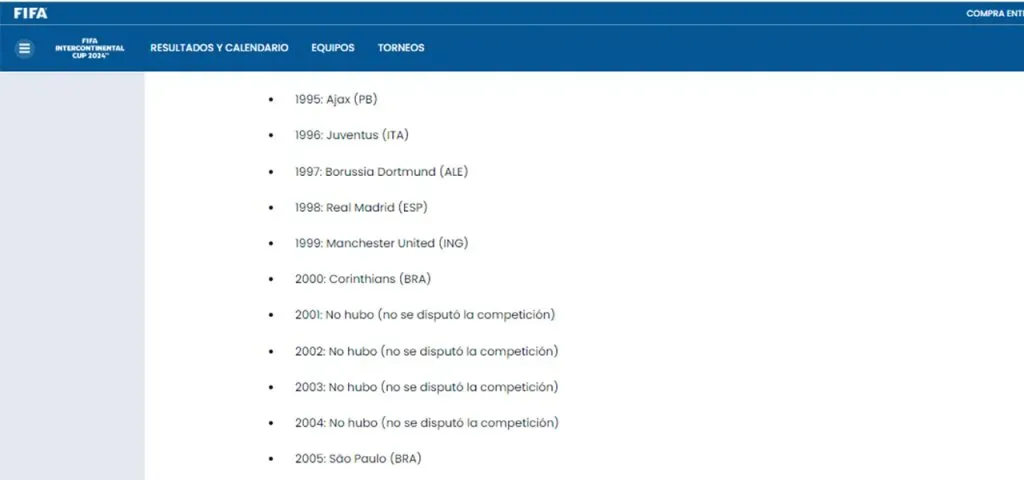Click the 1995: Ajax (PB) entry
This screenshot has width=1024, height=480.
click(336, 100)
